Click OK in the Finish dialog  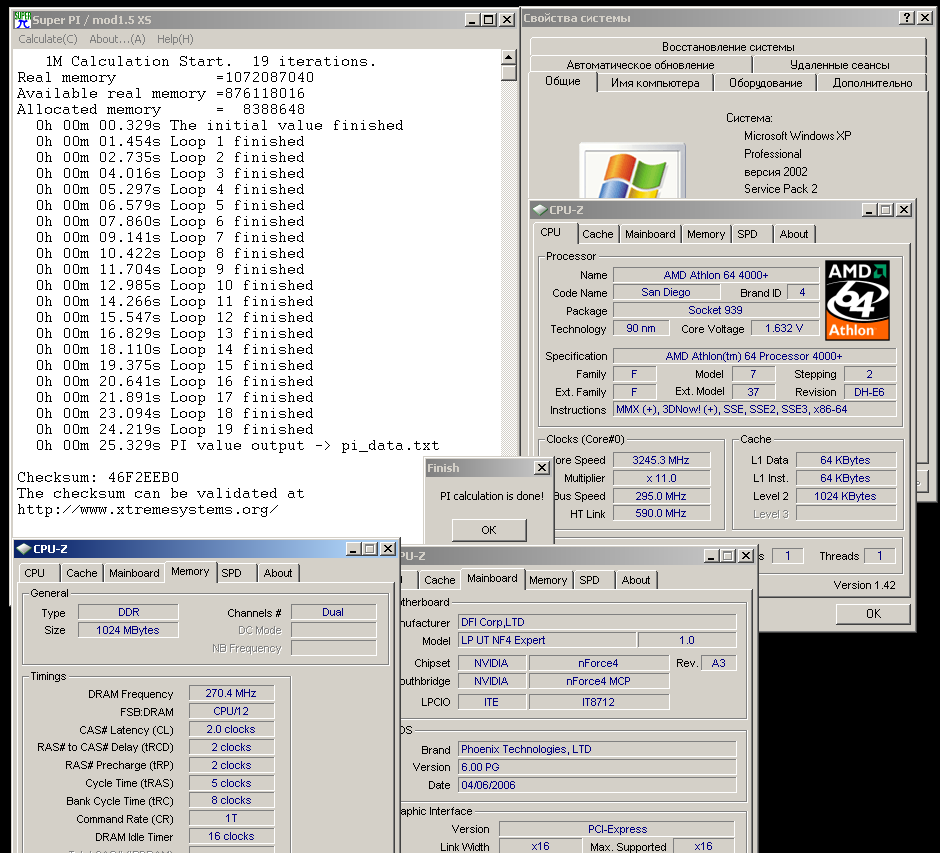pyautogui.click(x=489, y=530)
